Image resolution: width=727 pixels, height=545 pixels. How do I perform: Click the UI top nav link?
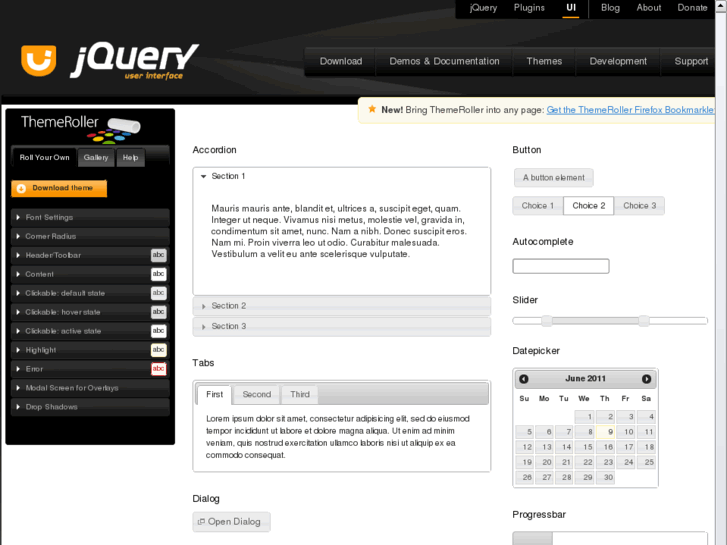pos(571,8)
